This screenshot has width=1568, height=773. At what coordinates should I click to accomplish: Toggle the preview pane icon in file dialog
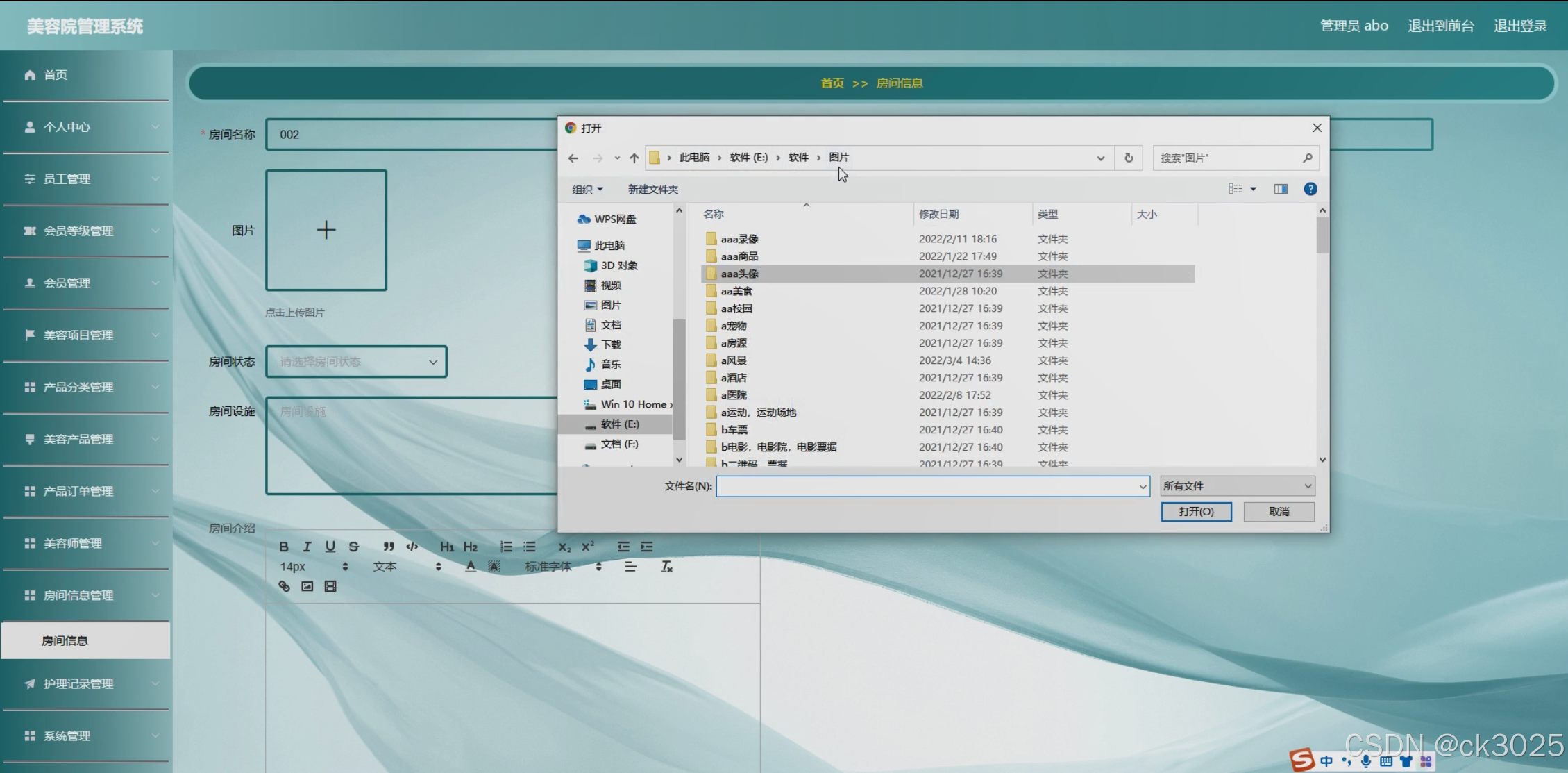1281,189
